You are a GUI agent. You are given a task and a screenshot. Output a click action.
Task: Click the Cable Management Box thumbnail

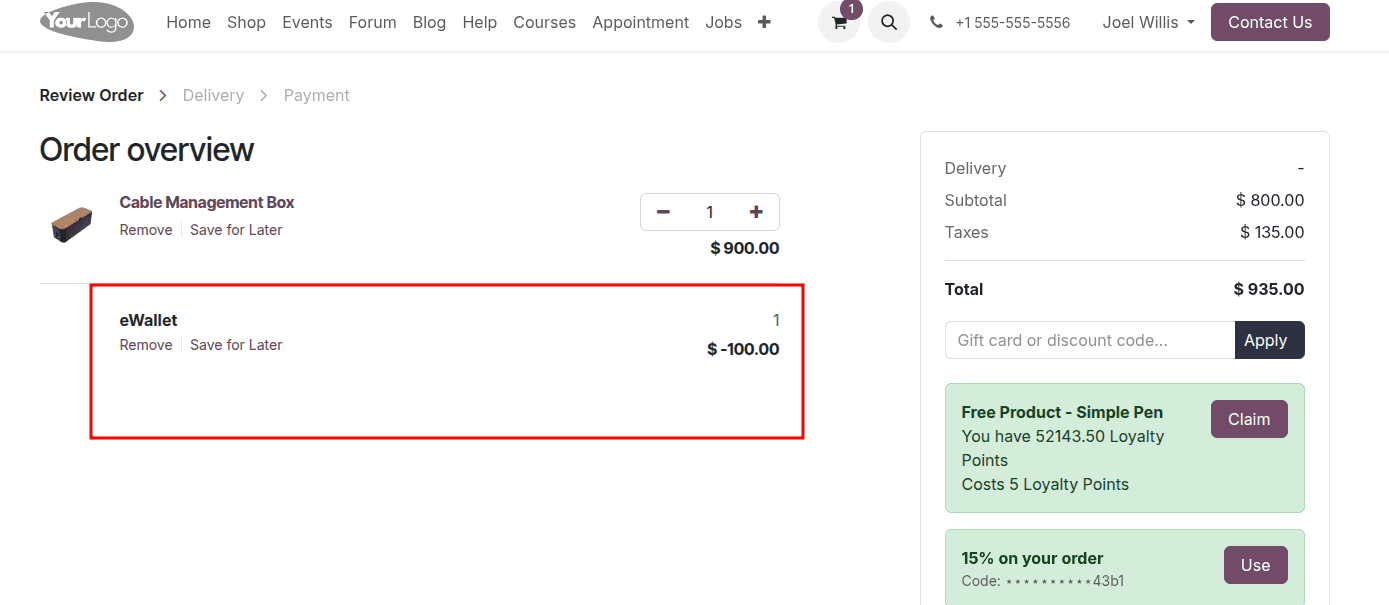(71, 223)
